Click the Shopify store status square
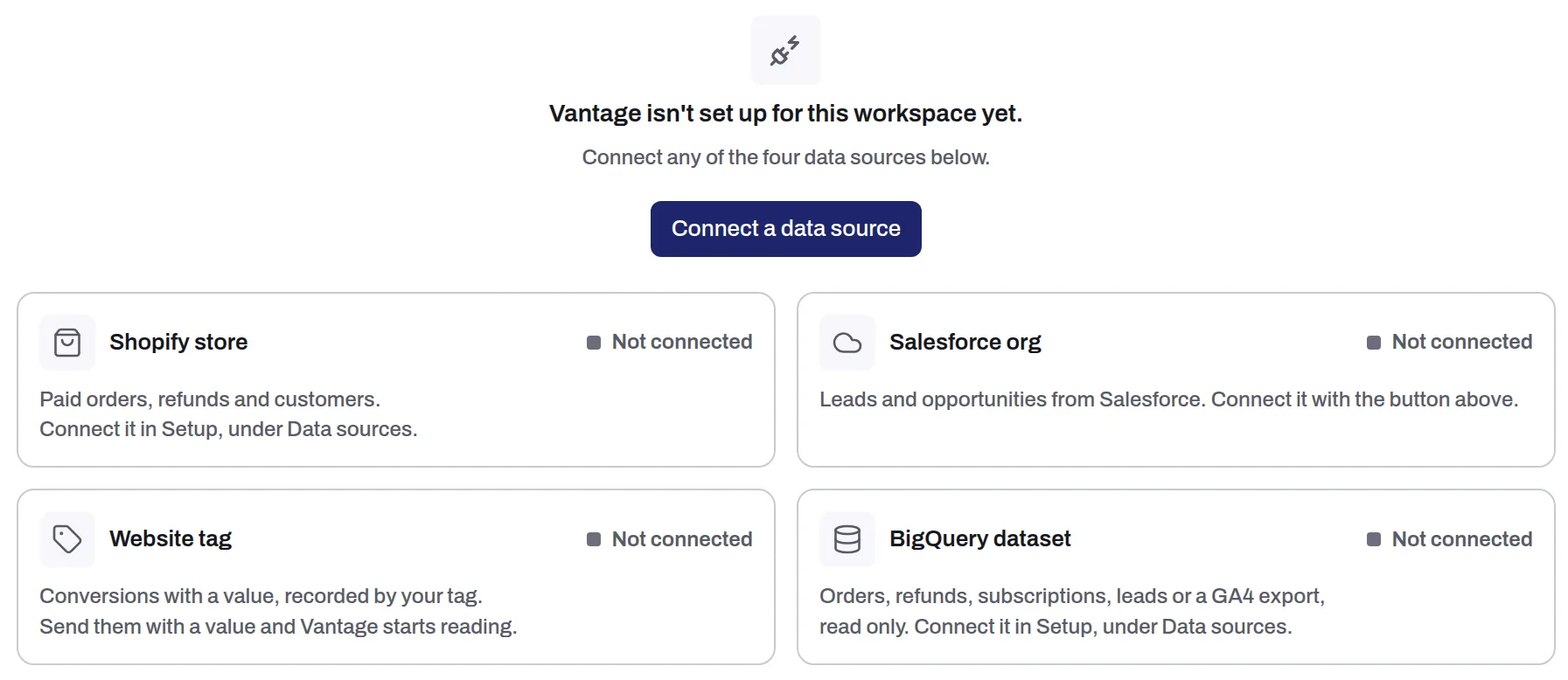Image resolution: width=1568 pixels, height=680 pixels. [594, 343]
